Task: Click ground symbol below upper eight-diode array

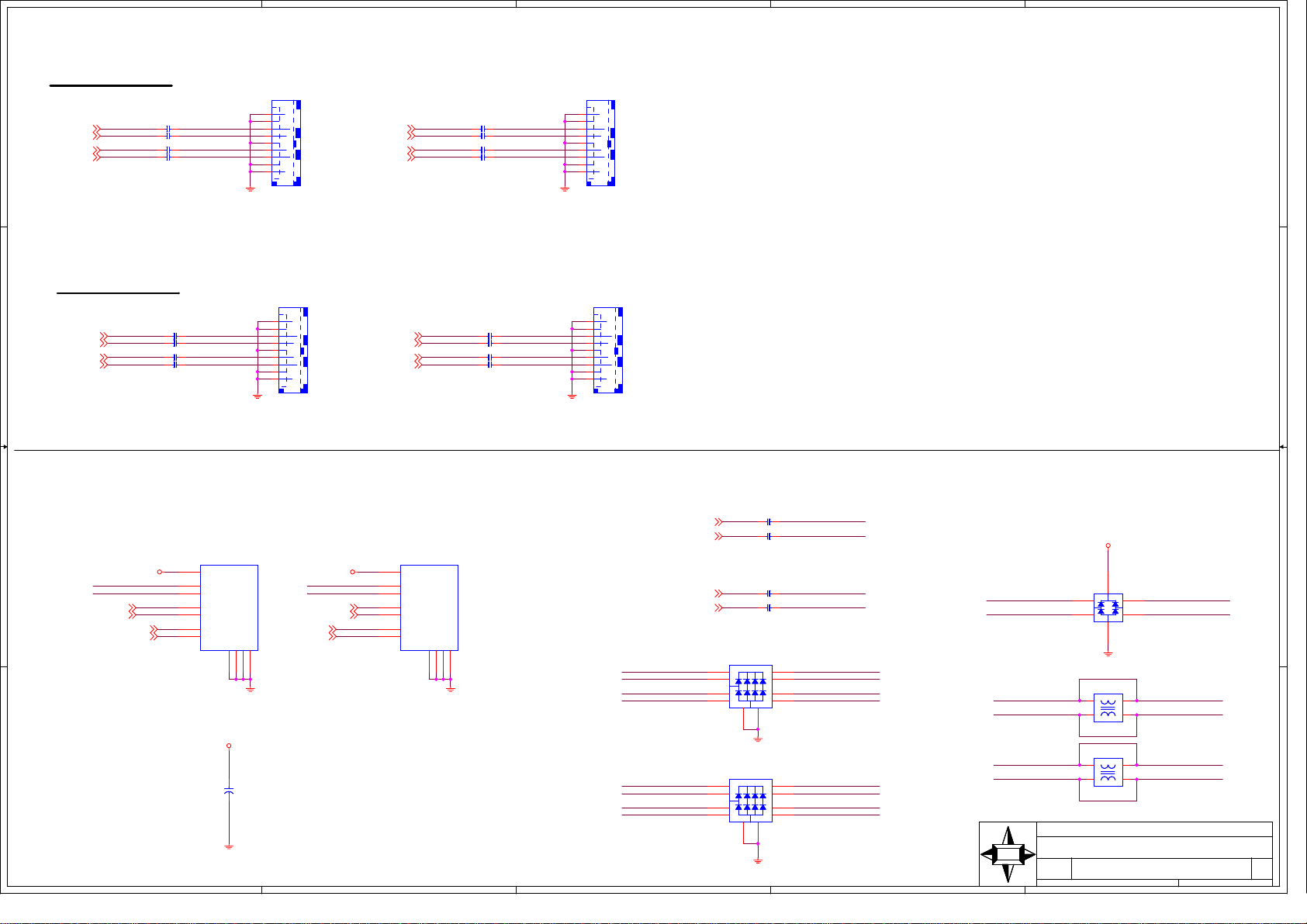Action: [758, 739]
